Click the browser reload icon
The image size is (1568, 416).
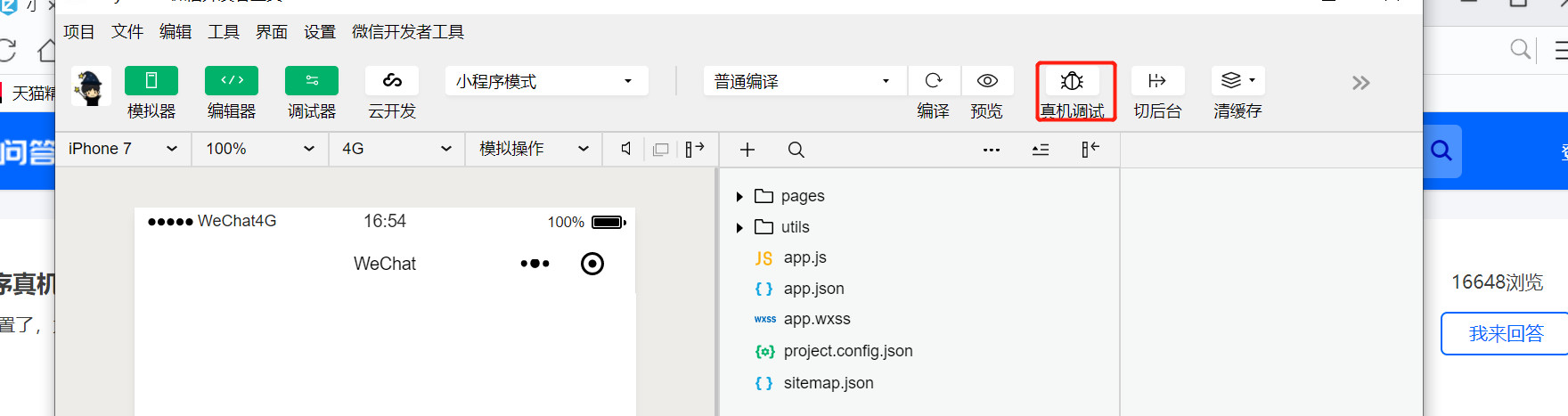point(8,50)
